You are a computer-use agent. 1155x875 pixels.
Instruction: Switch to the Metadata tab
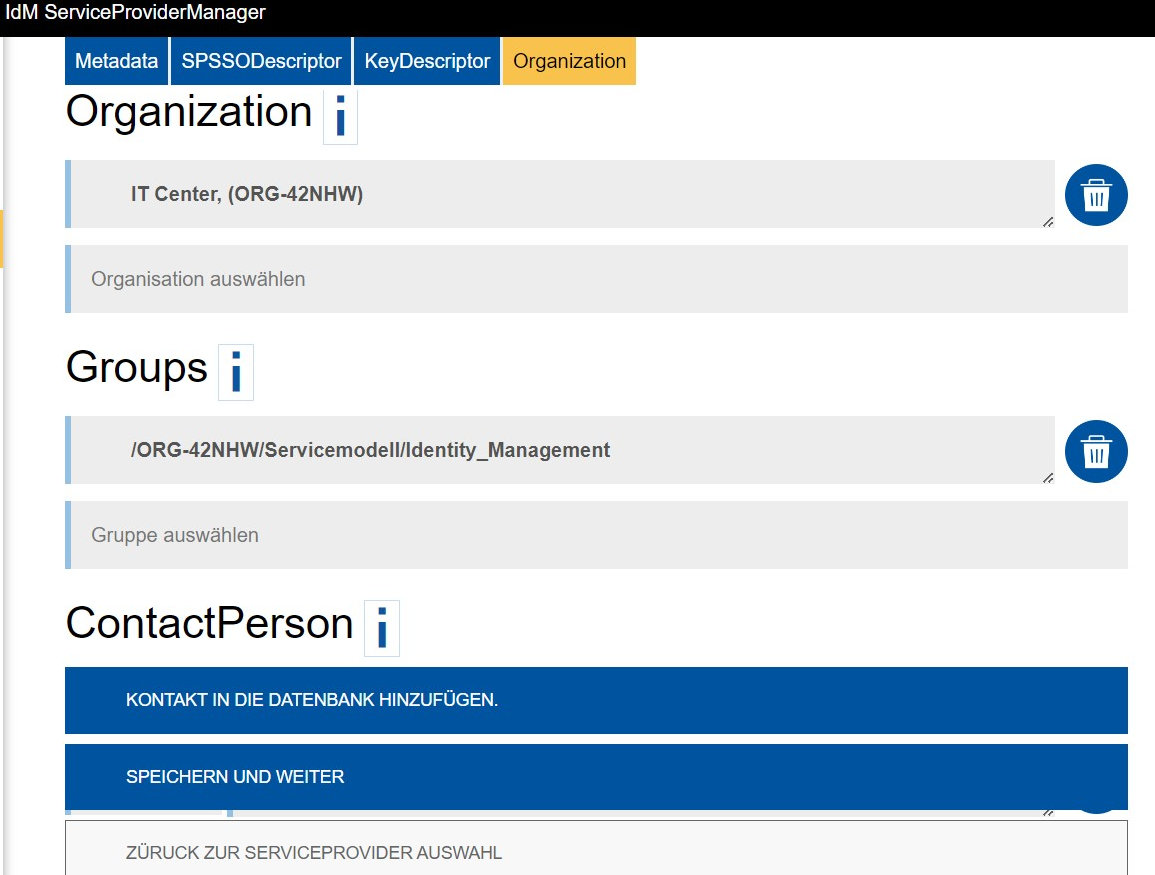coord(116,60)
